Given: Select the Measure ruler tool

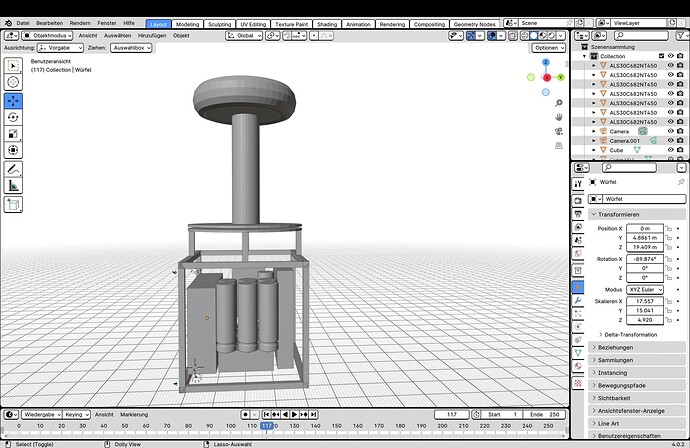Looking at the screenshot, I should pos(13,186).
